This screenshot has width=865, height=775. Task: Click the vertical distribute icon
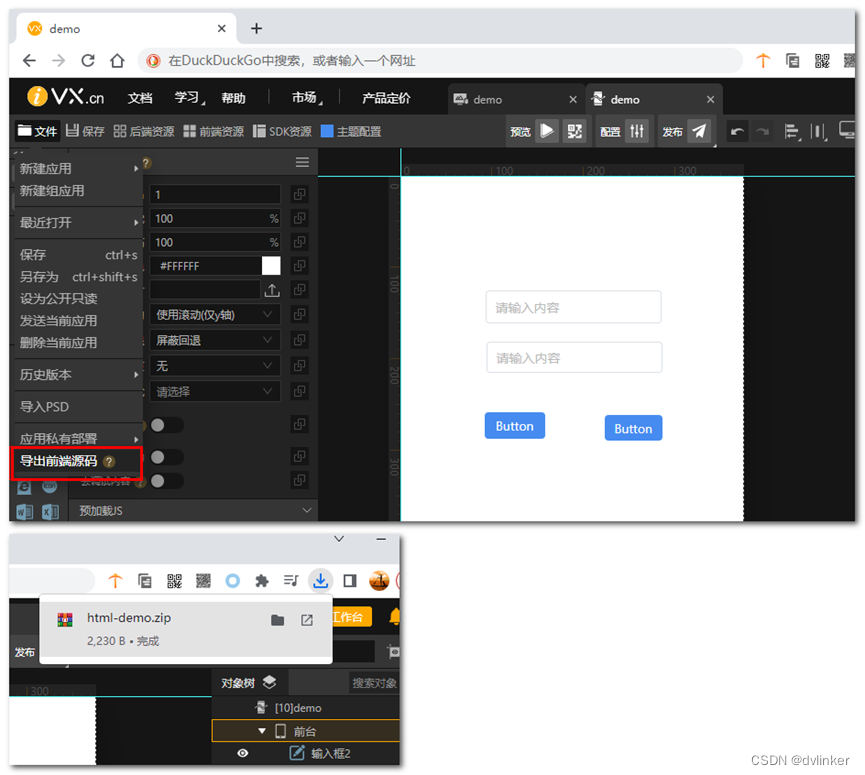coord(818,131)
